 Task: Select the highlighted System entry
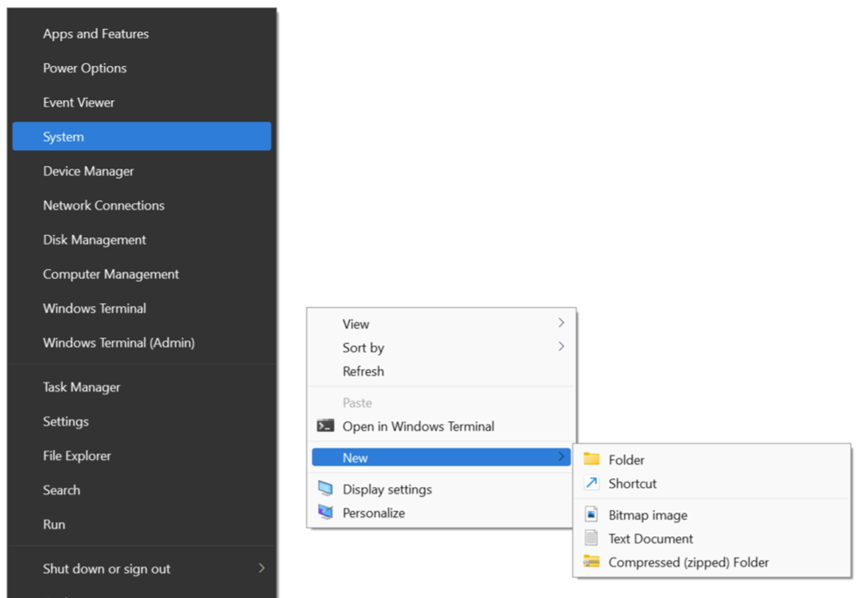pyautogui.click(x=142, y=136)
